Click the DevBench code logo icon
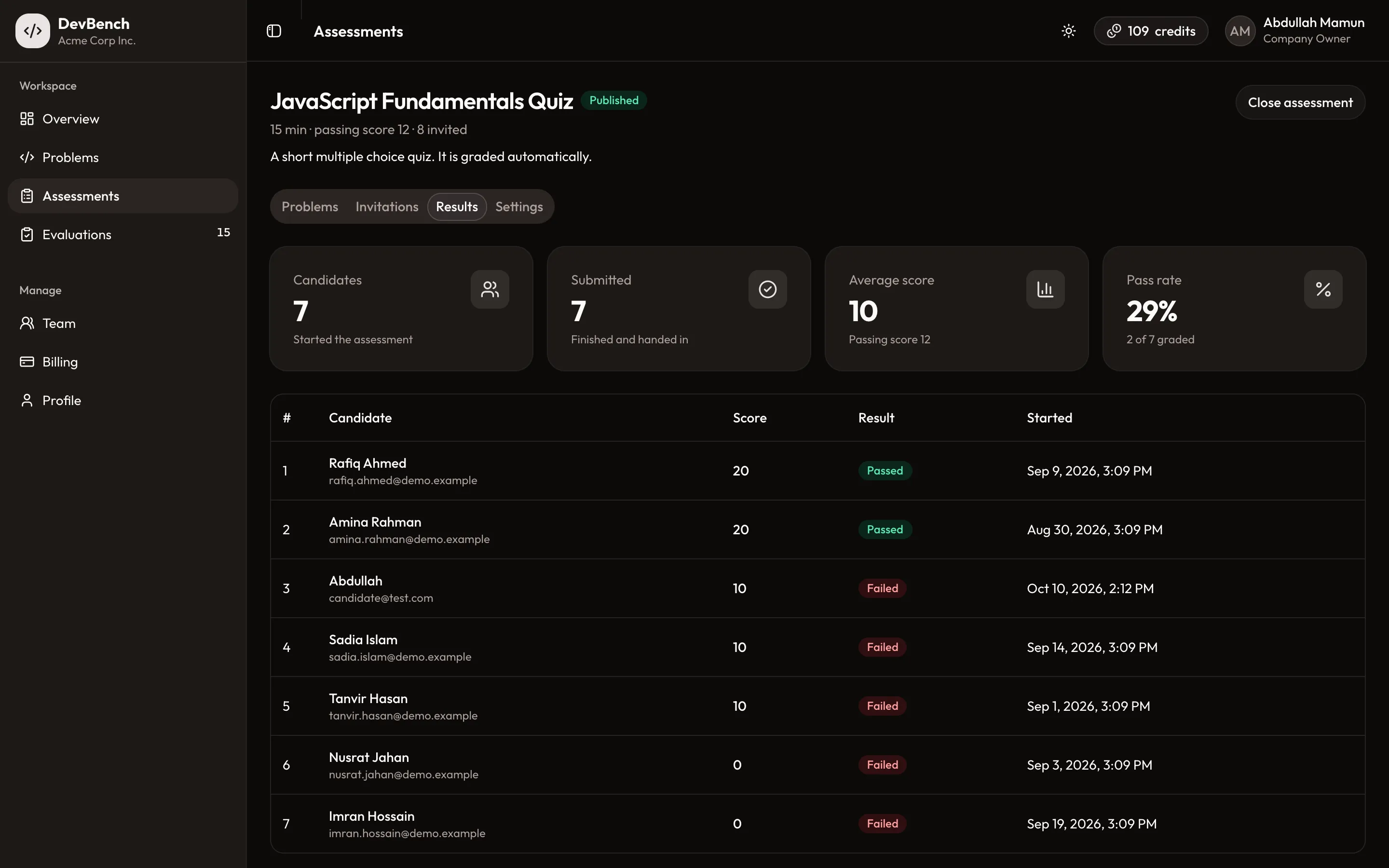 tap(33, 31)
